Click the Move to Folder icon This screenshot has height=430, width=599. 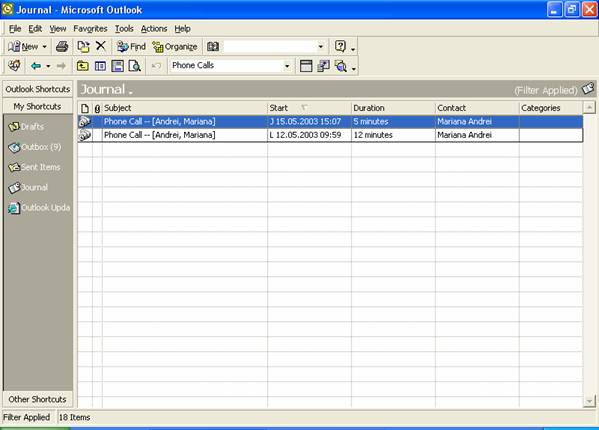point(83,47)
